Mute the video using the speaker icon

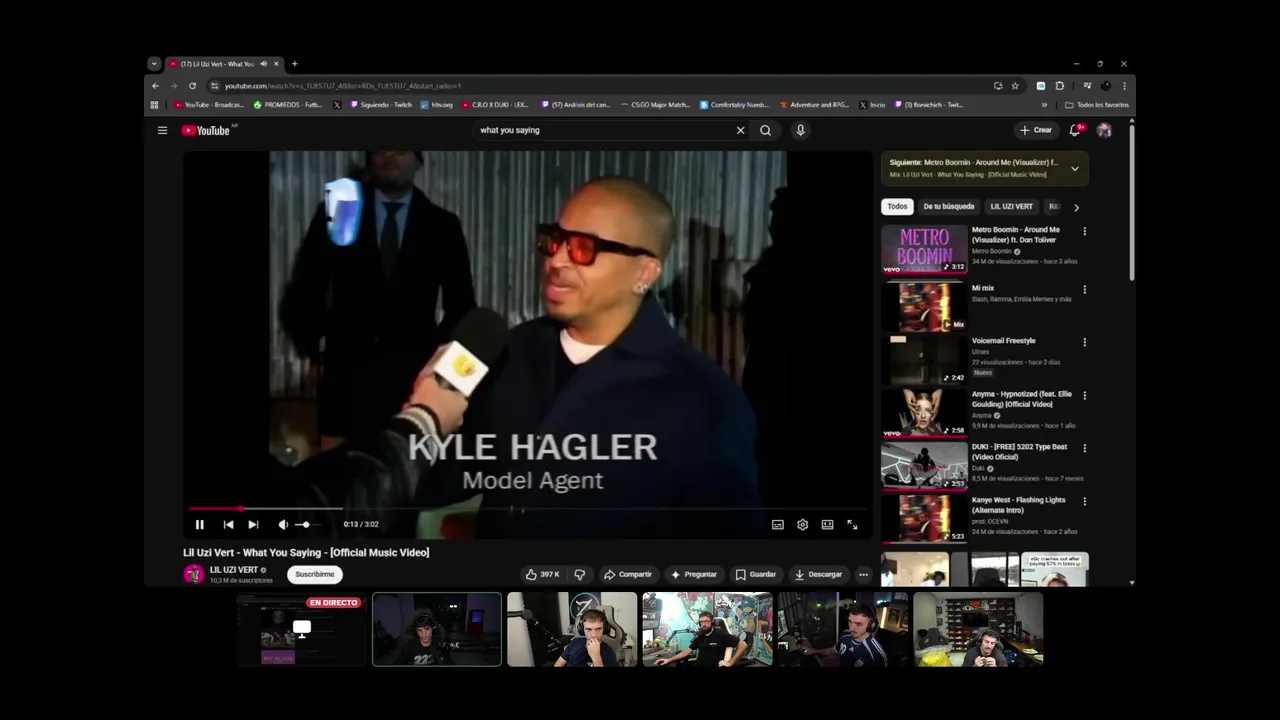pyautogui.click(x=283, y=524)
